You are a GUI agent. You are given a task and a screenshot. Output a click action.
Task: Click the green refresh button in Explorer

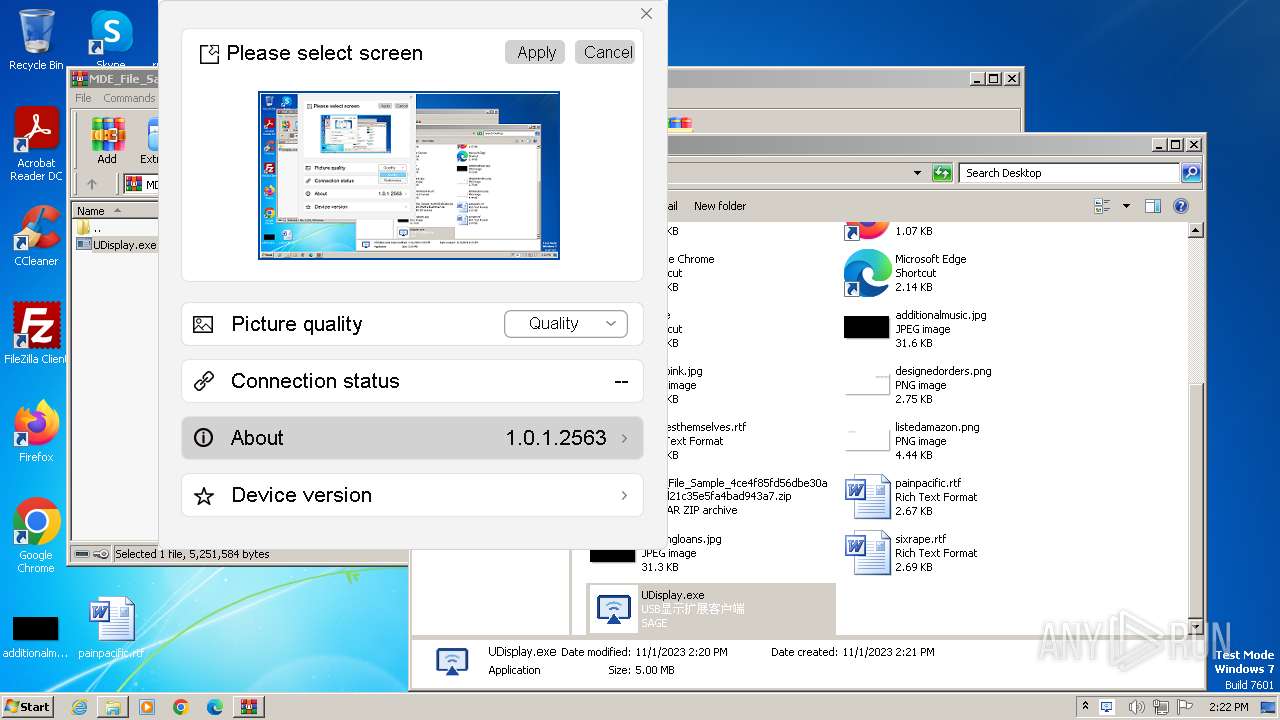click(942, 173)
